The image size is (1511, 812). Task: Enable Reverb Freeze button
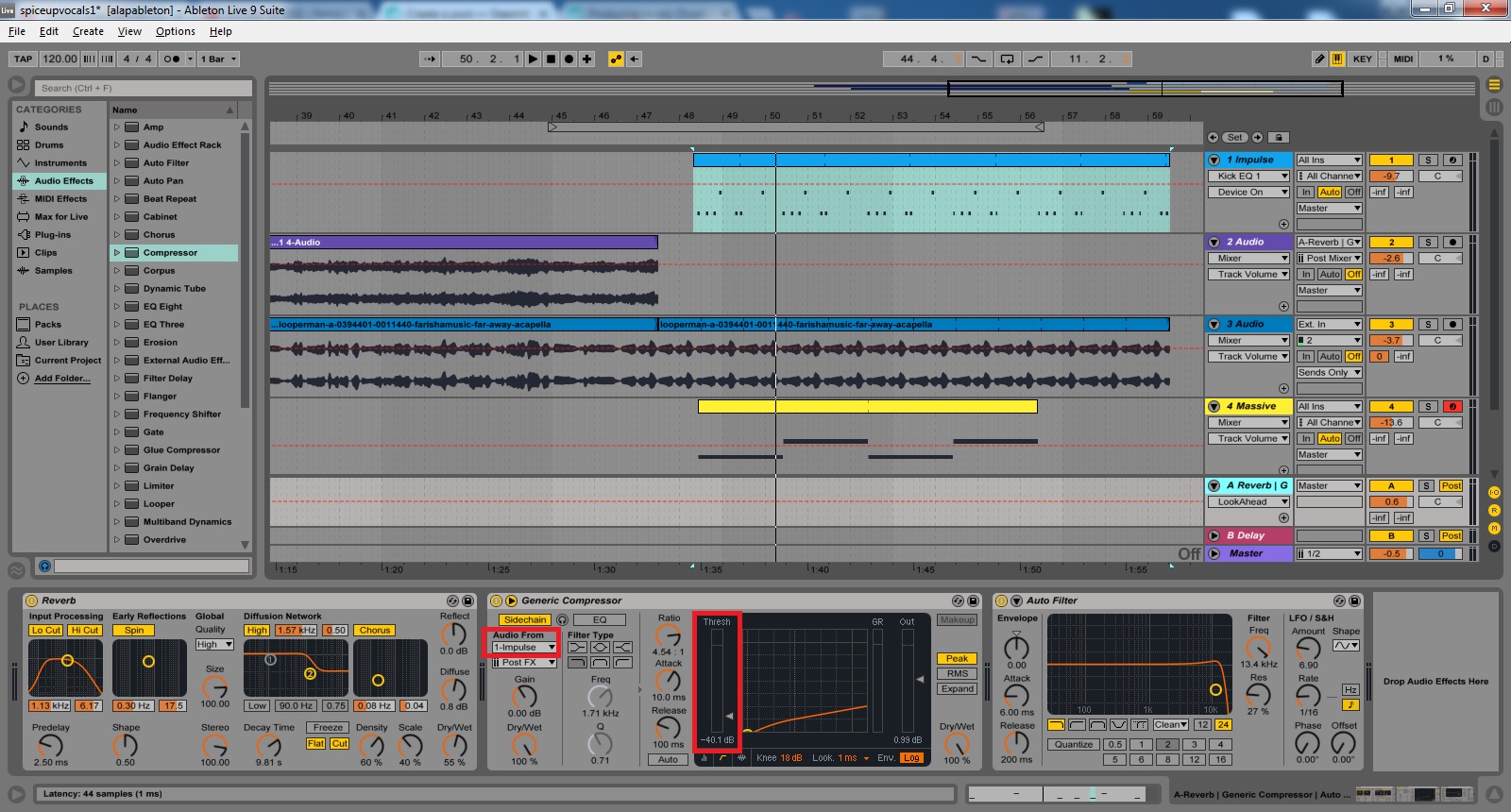(x=328, y=728)
